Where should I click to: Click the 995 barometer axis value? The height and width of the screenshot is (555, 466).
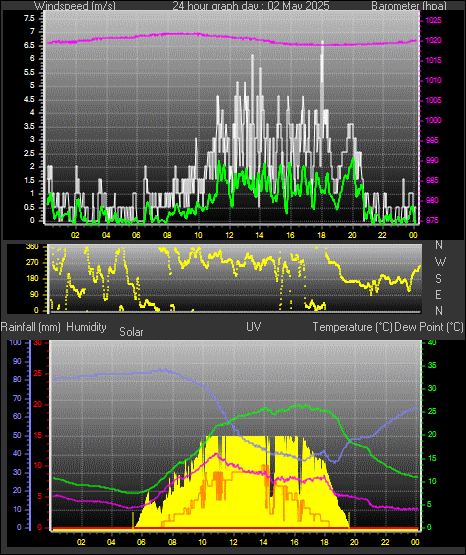pos(432,140)
